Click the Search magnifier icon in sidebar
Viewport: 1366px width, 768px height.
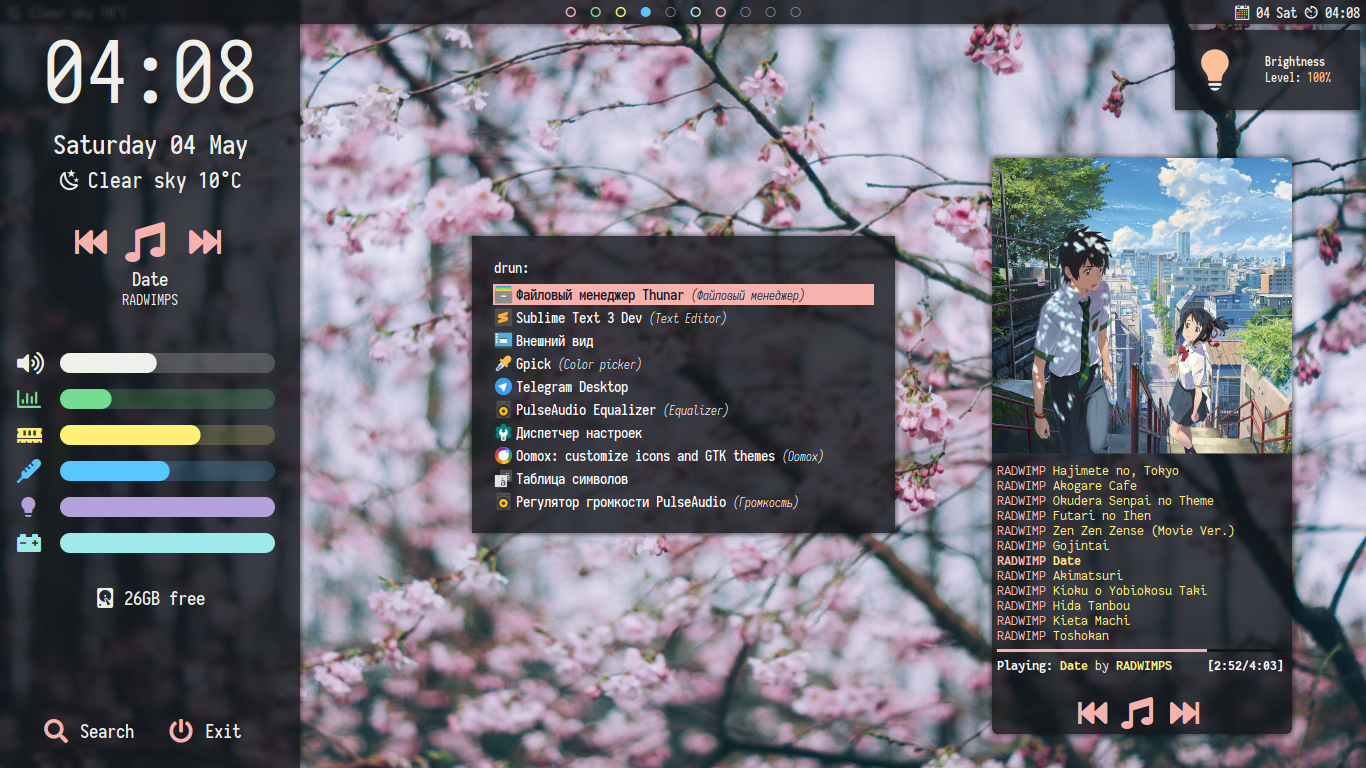point(56,731)
